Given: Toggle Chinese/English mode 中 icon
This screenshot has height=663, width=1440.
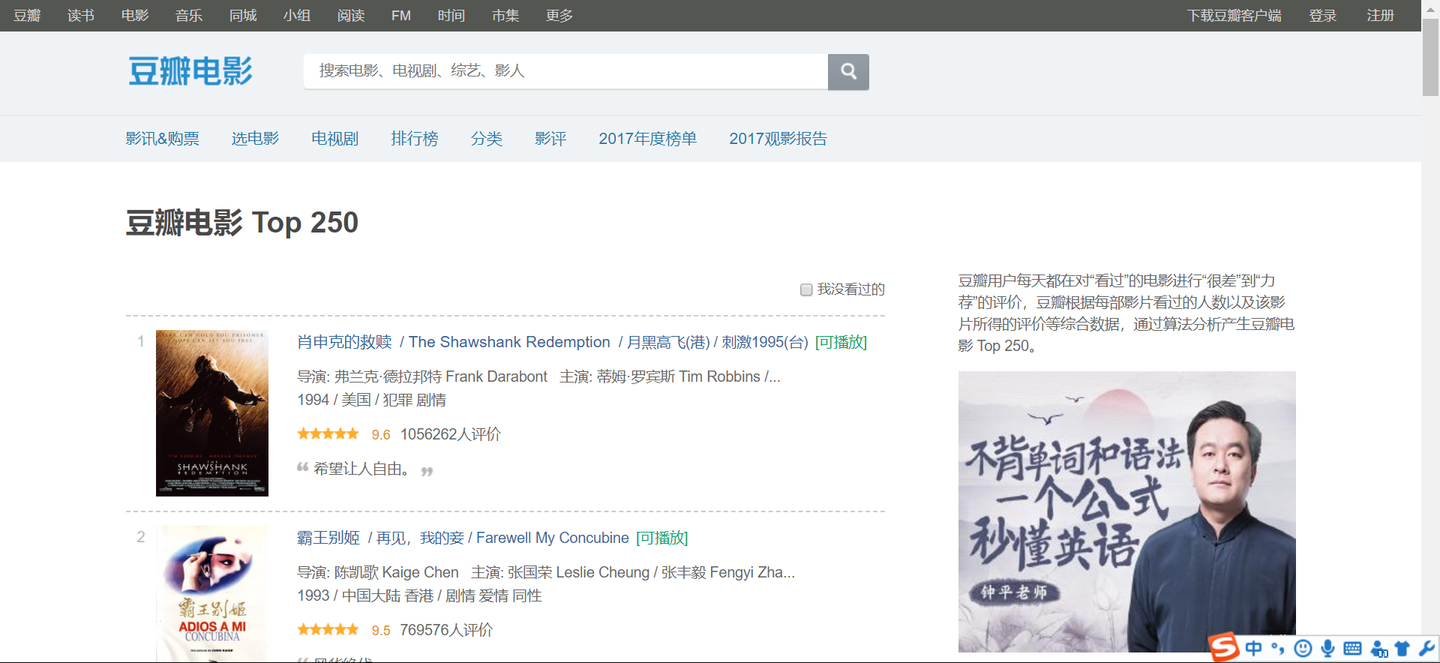Looking at the screenshot, I should coord(1254,649).
